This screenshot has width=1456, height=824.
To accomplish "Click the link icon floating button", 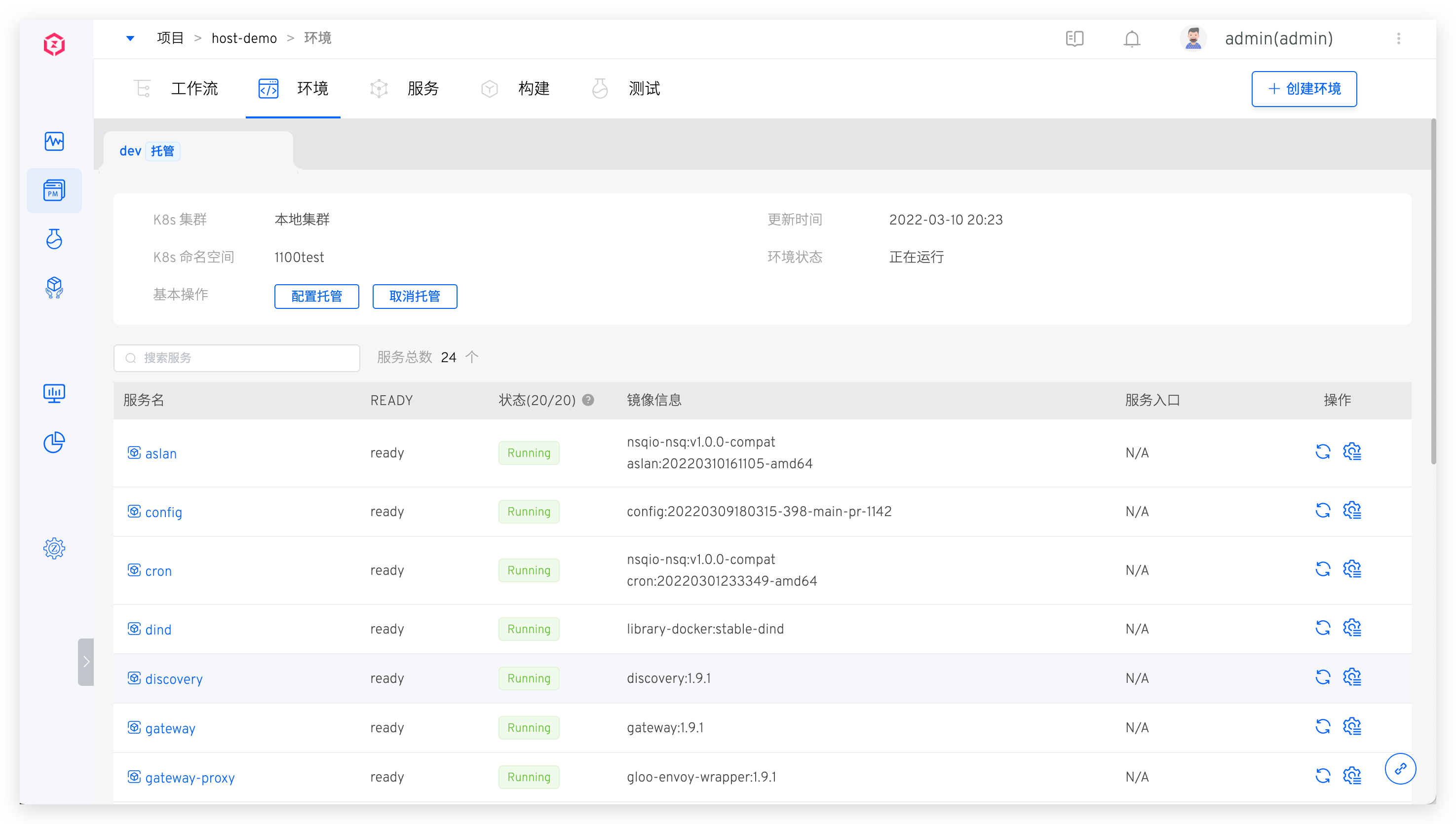I will [x=1400, y=769].
